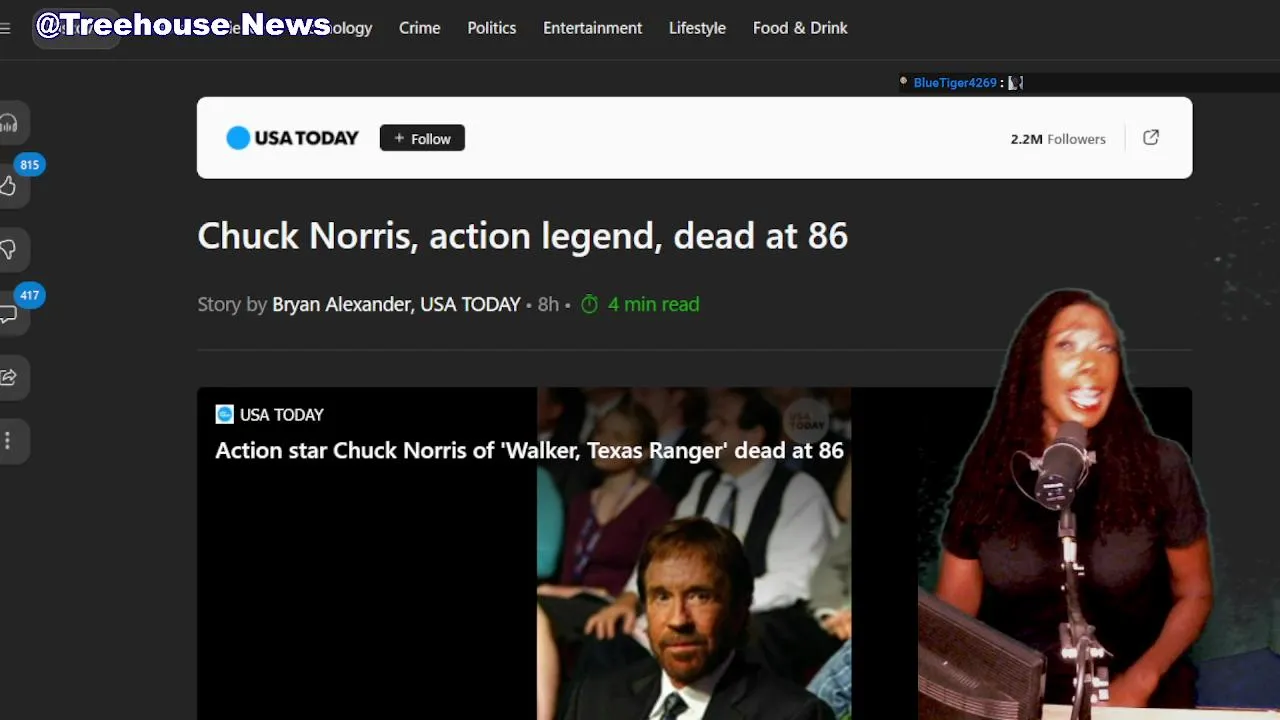Click the video title 'Action star Chuck Norris...'
Image resolution: width=1280 pixels, height=720 pixels.
(529, 450)
